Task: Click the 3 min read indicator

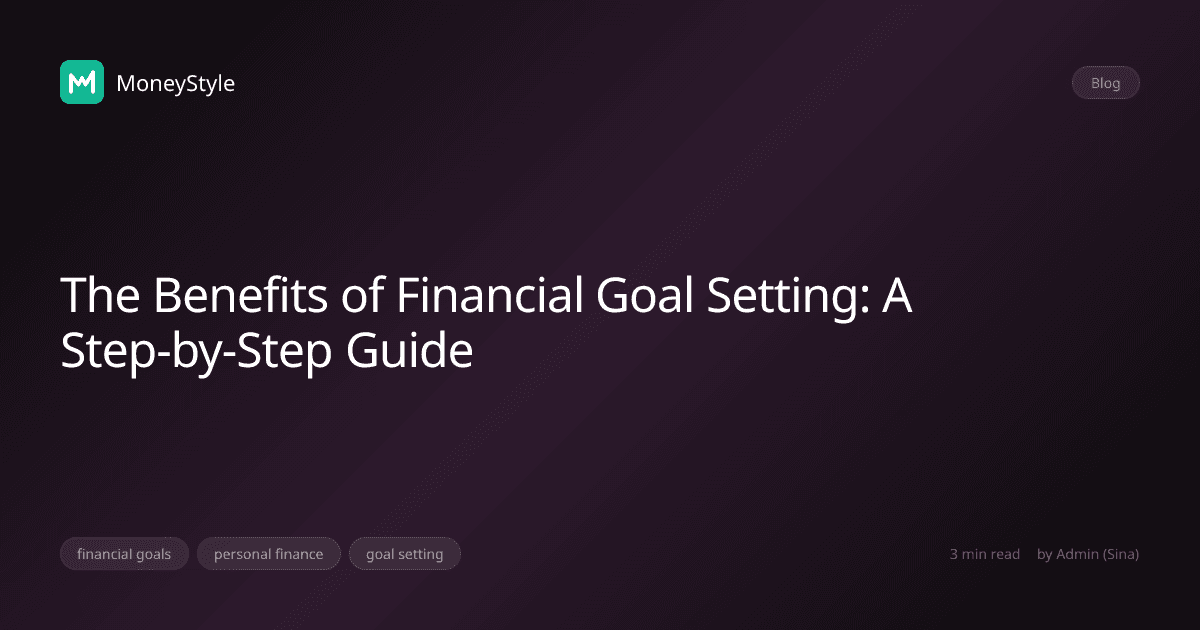Action: 985,553
